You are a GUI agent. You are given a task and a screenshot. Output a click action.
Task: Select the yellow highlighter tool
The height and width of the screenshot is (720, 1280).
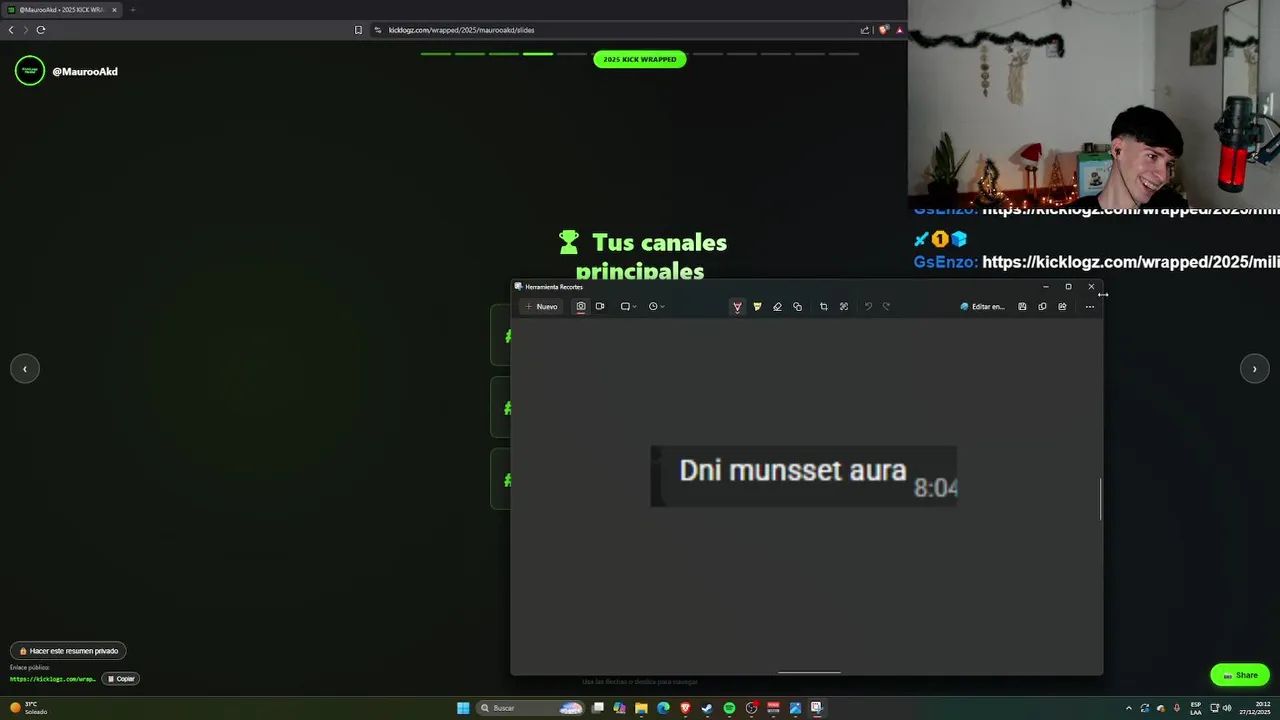click(757, 307)
